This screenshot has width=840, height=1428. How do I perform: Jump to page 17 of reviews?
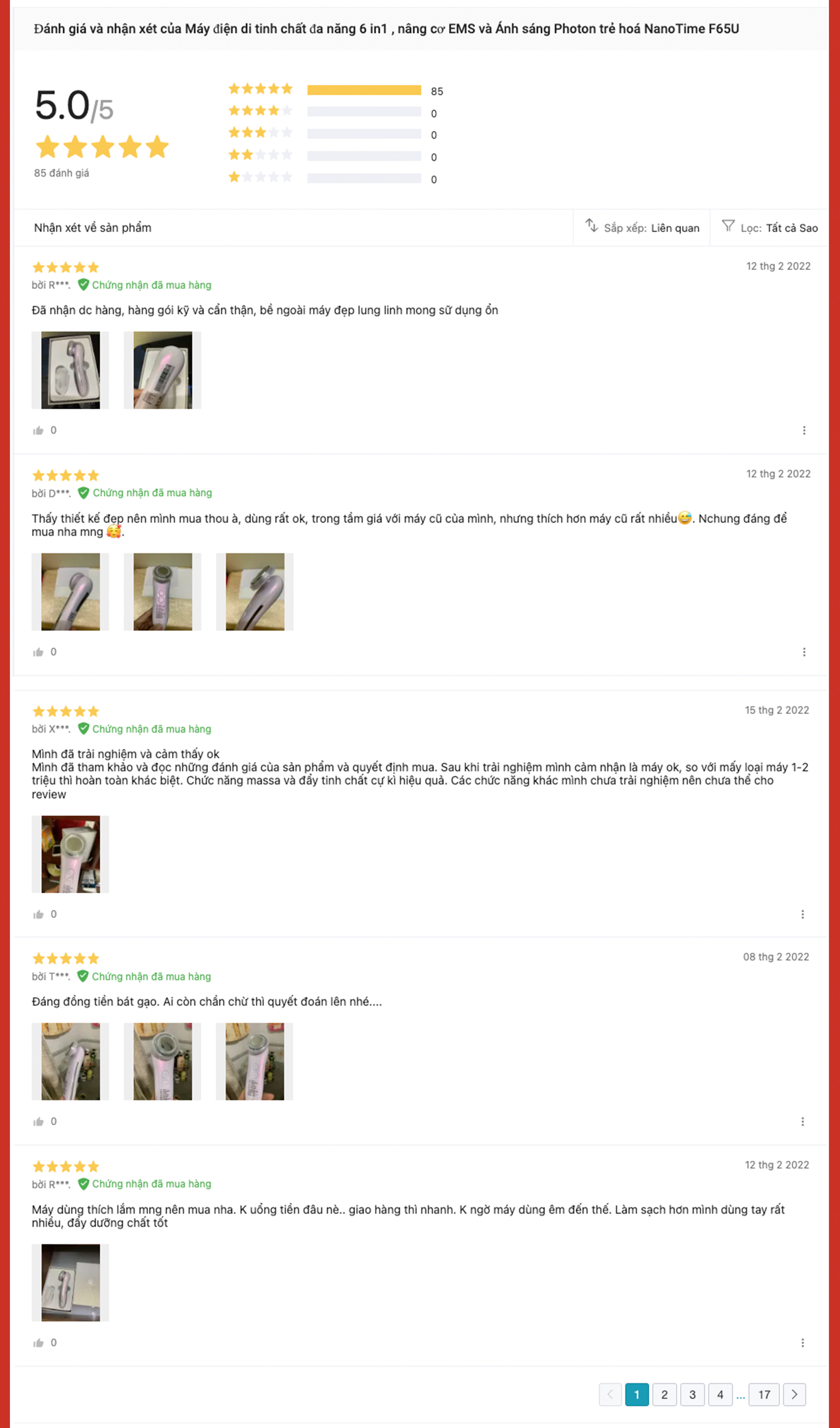(764, 1394)
